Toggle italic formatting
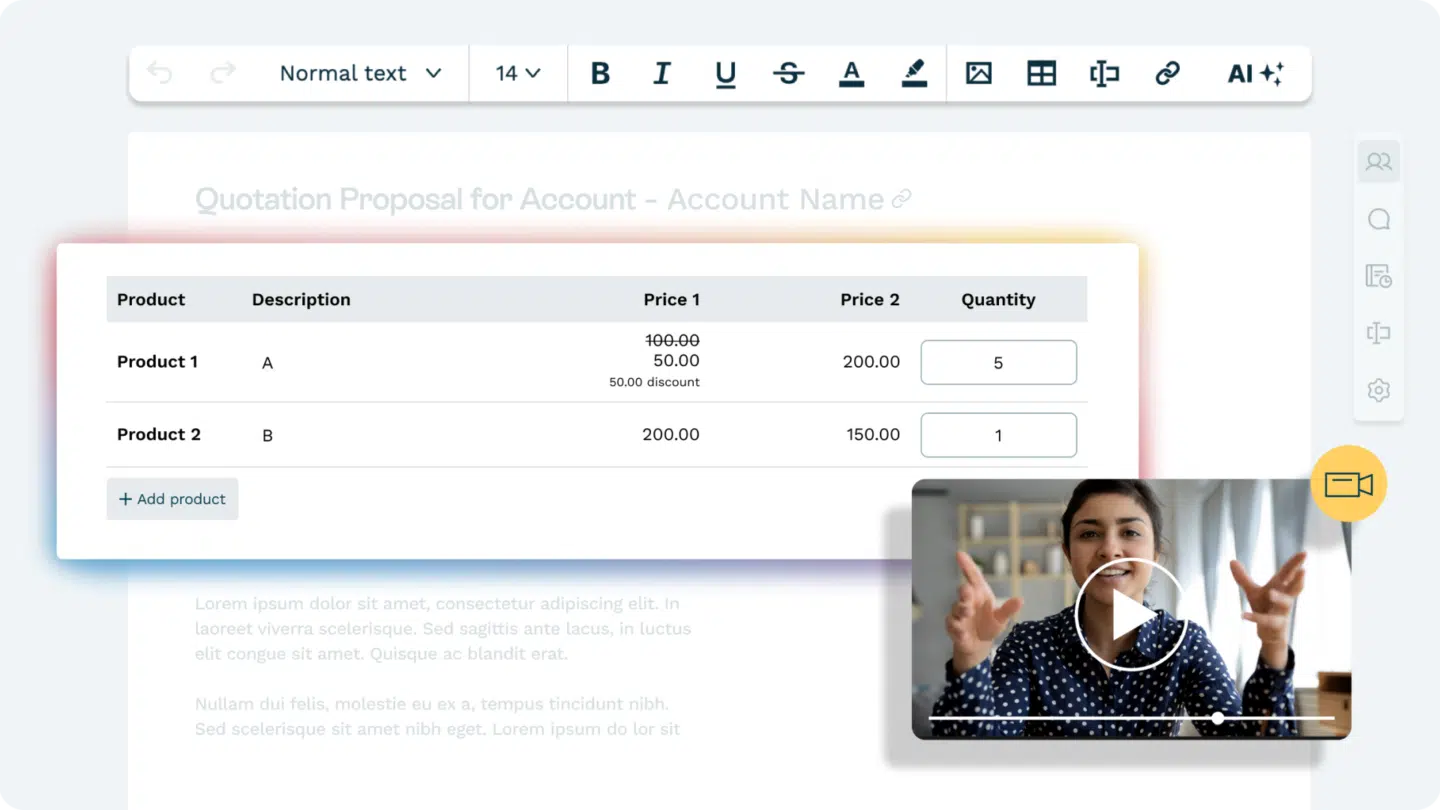 662,73
